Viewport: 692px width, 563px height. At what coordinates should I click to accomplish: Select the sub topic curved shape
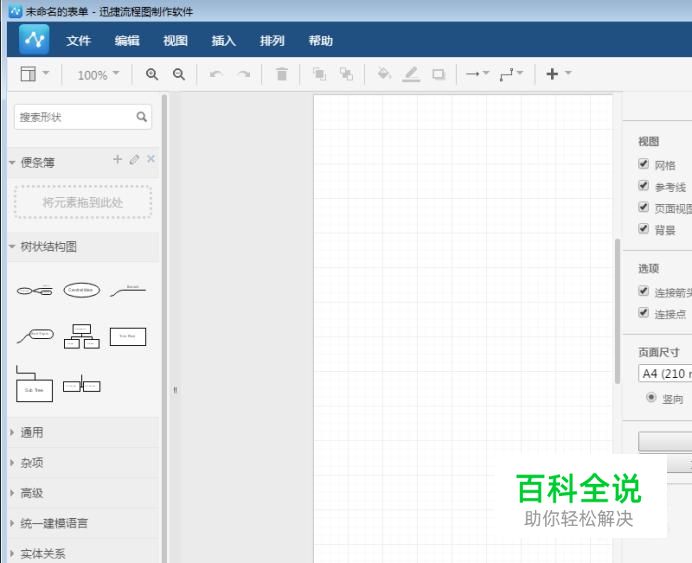tap(35, 336)
